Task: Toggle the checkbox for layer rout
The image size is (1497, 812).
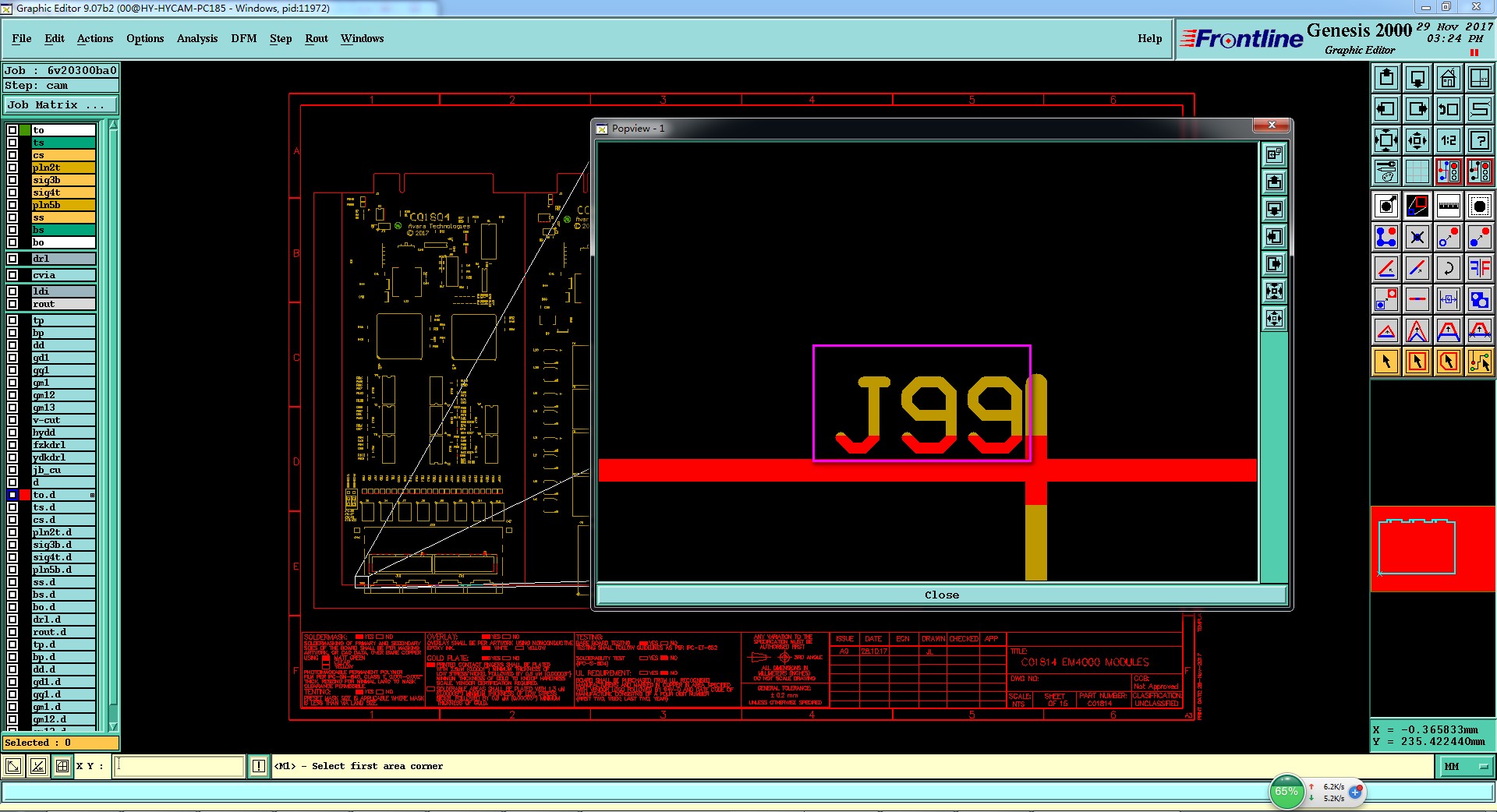Action: pos(12,304)
